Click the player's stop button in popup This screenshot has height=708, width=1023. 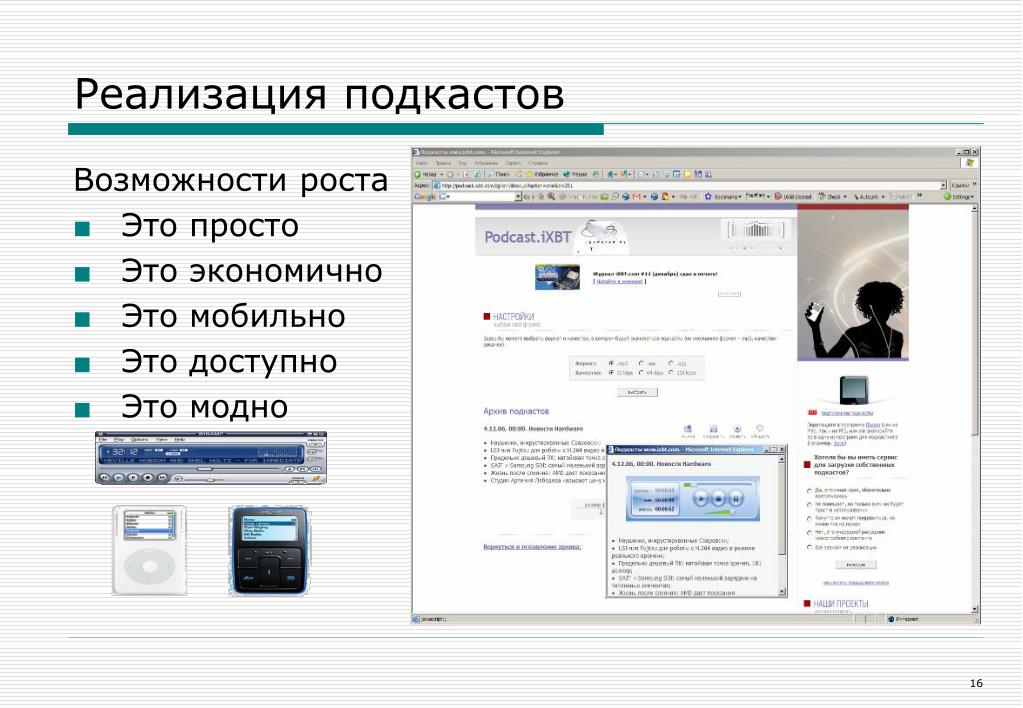point(718,499)
